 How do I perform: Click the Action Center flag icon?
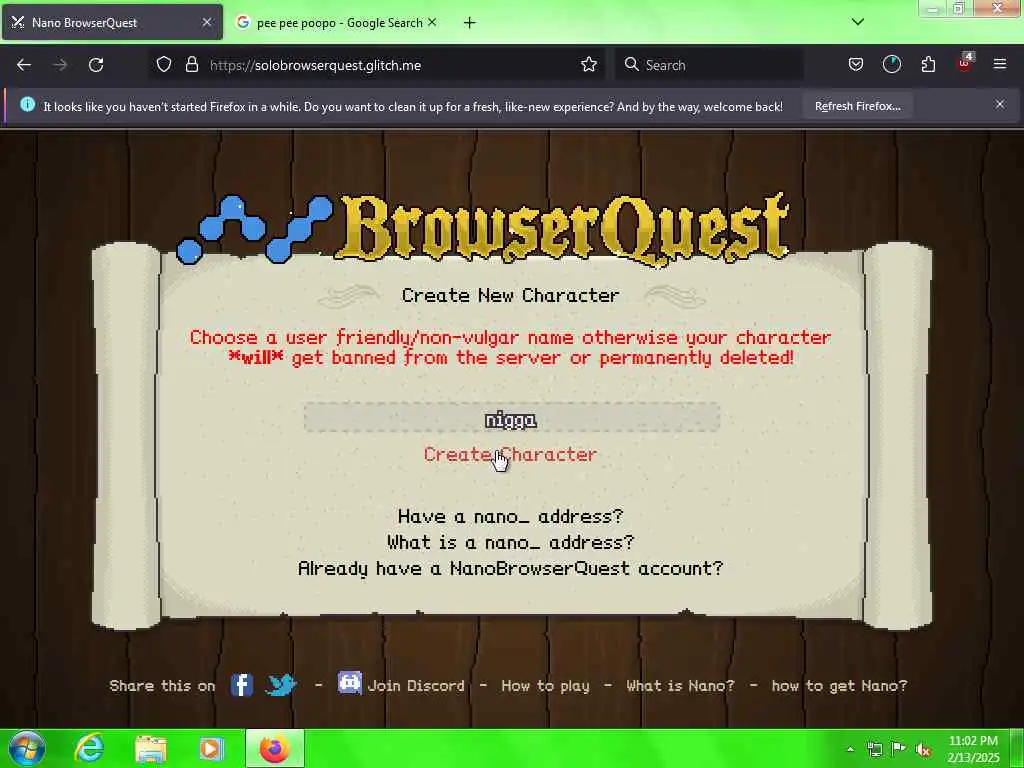pos(899,749)
